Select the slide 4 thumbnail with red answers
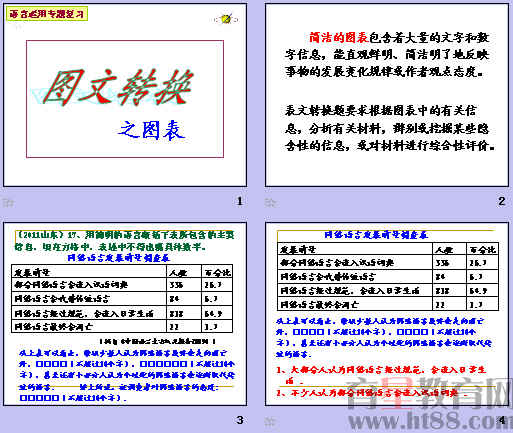Image resolution: width=513 pixels, height=433 pixels. pyautogui.click(x=387, y=314)
